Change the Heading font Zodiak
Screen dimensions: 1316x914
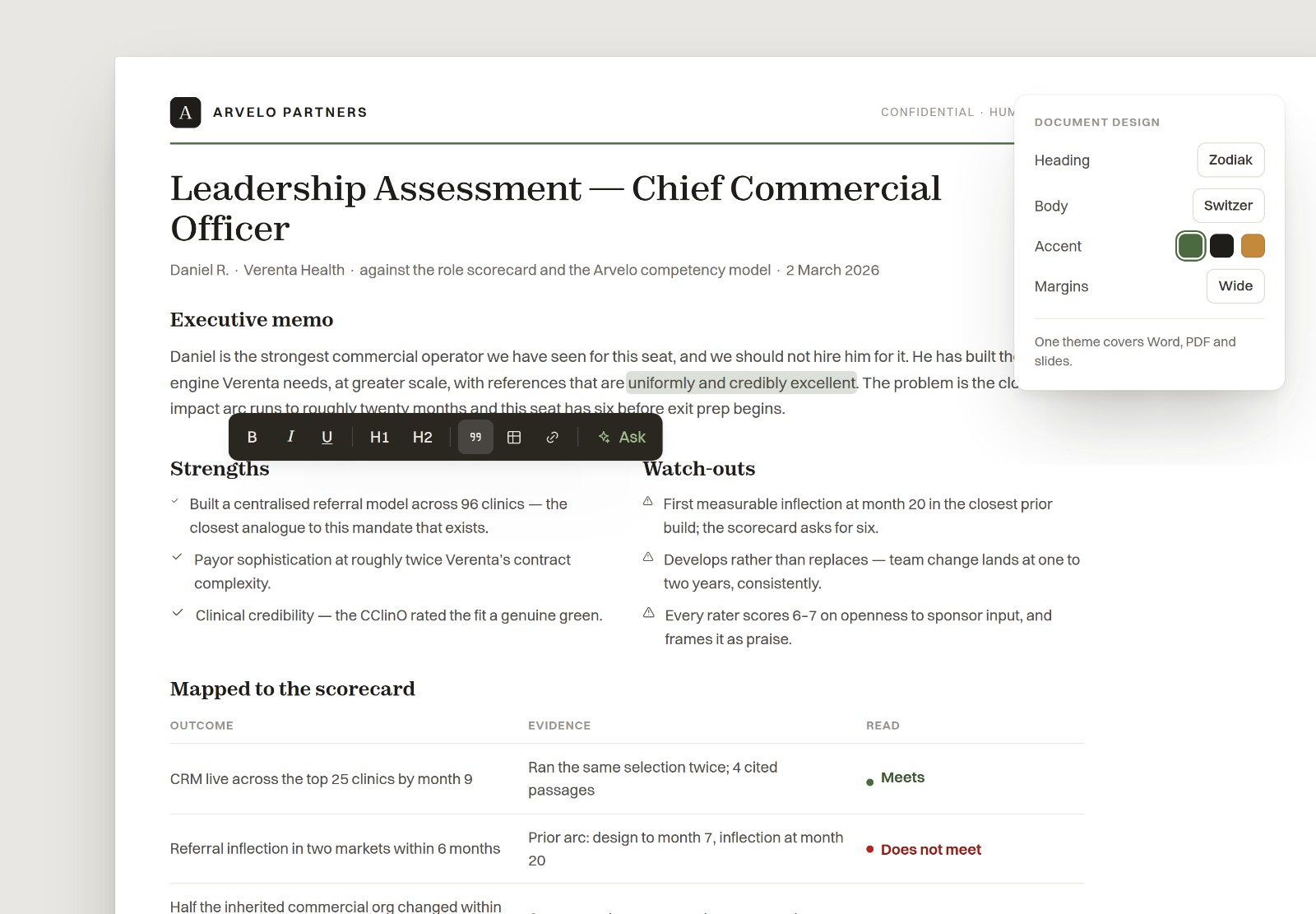1230,160
